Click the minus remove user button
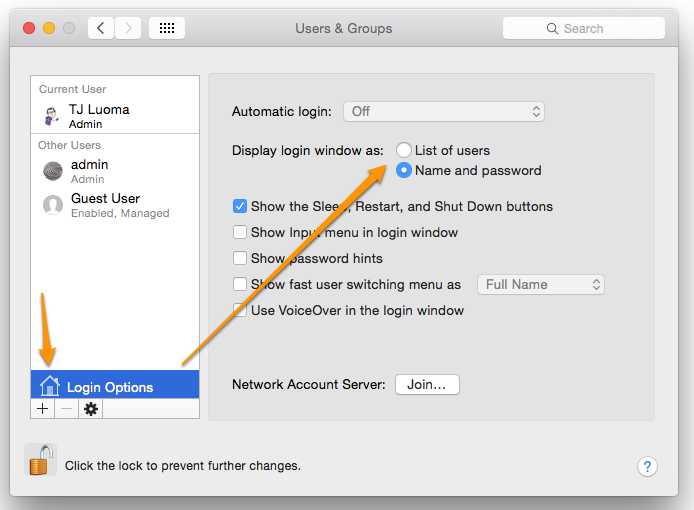The height and width of the screenshot is (510, 694). (x=67, y=408)
